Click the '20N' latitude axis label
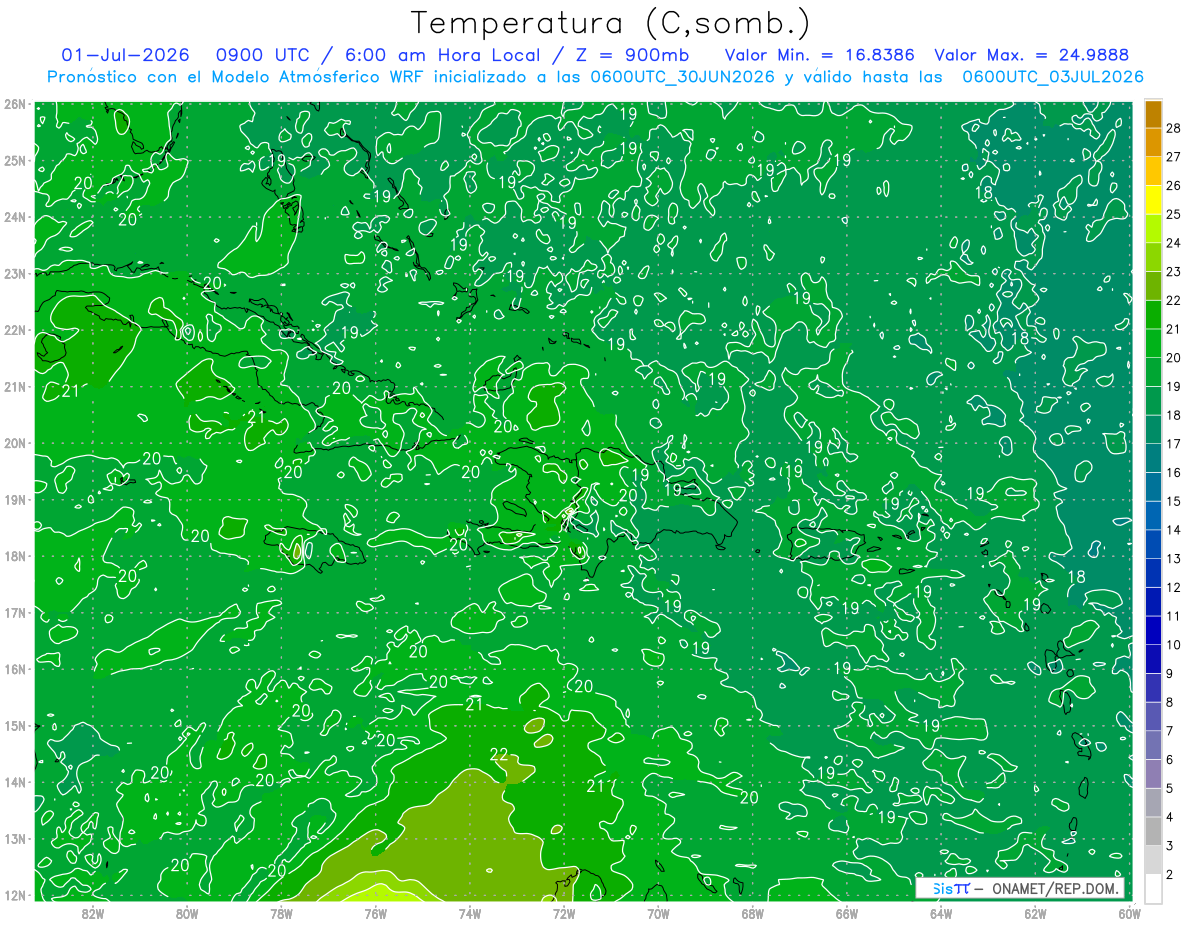 click(16, 443)
